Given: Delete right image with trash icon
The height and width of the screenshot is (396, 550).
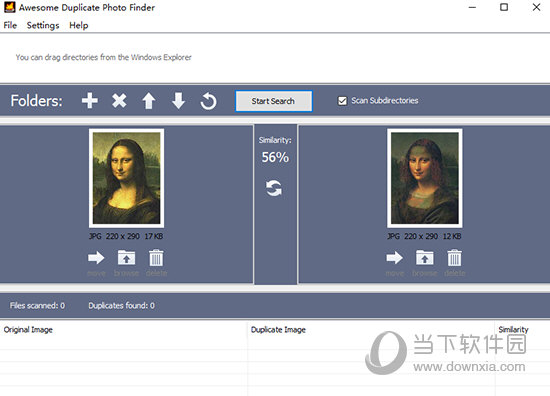Looking at the screenshot, I should coord(454,258).
